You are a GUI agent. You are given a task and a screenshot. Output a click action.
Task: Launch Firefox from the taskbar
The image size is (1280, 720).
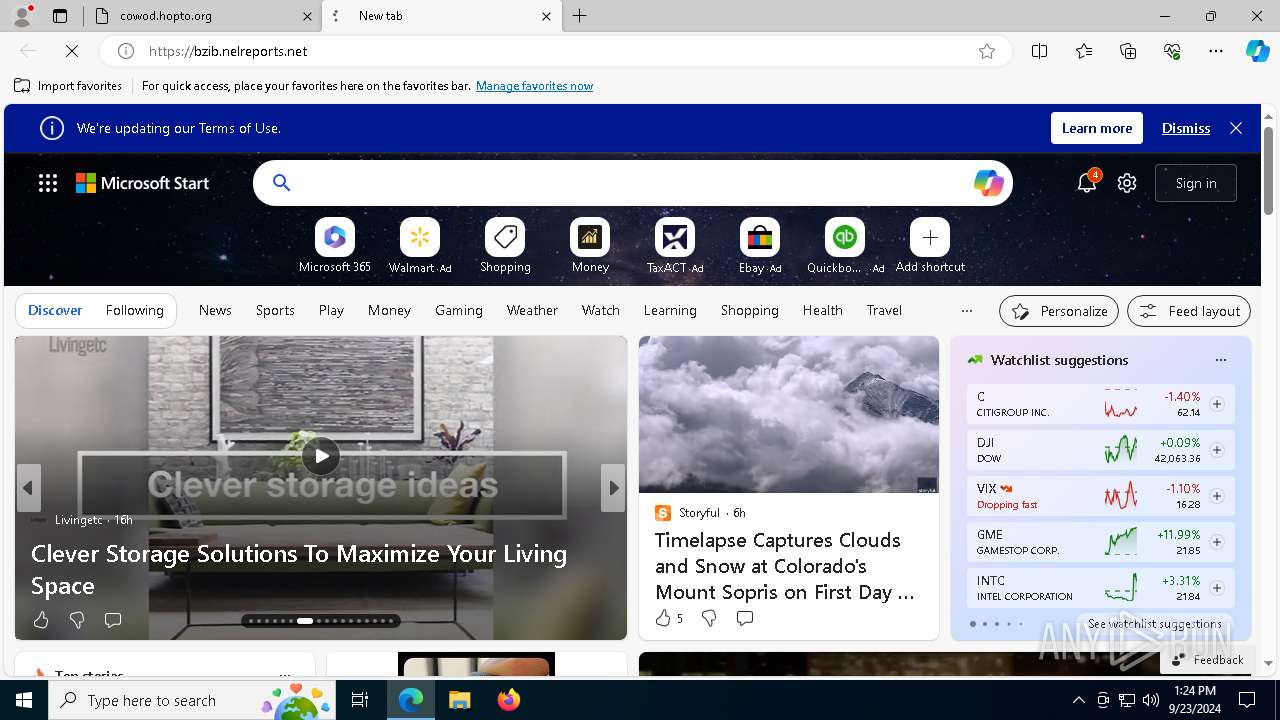[508, 700]
